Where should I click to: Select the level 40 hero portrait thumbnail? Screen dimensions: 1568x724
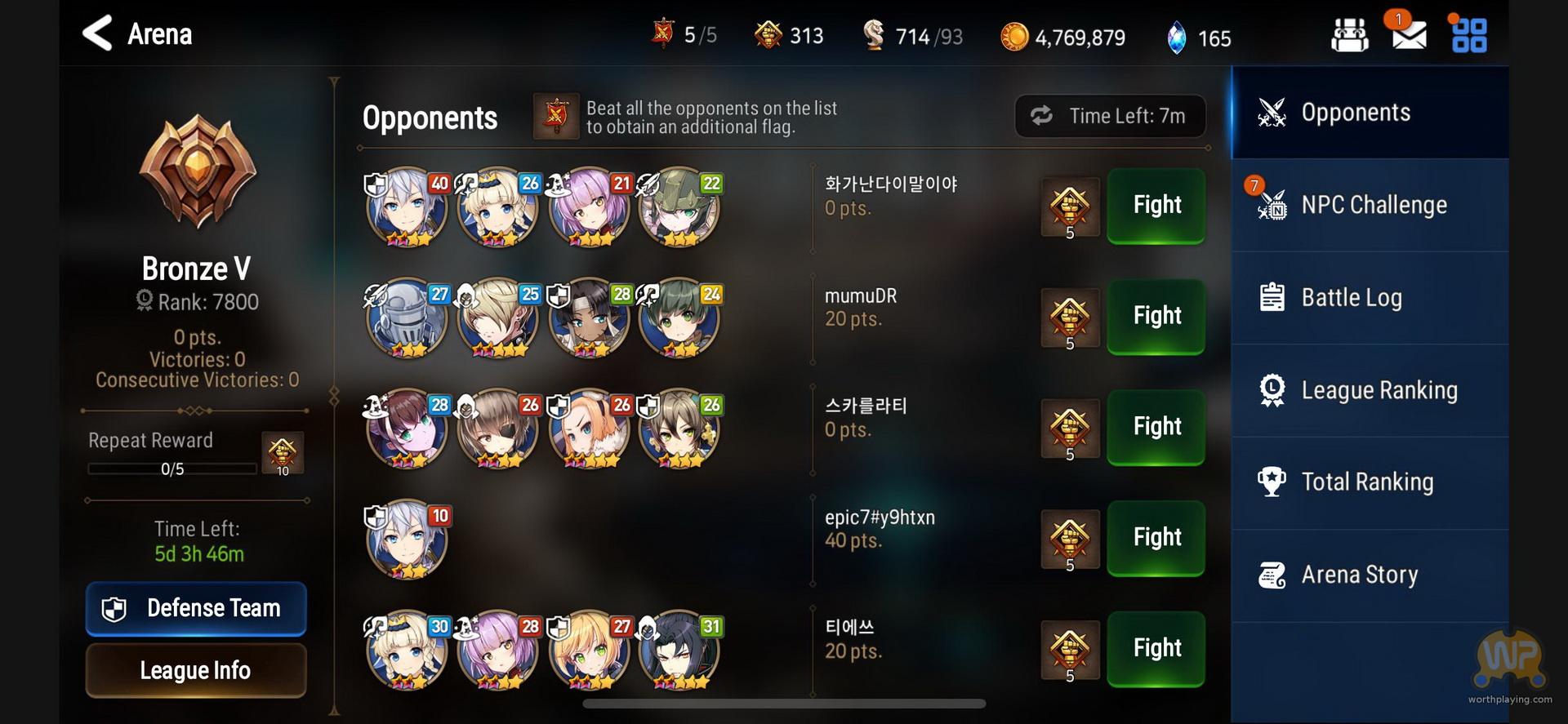coord(408,207)
